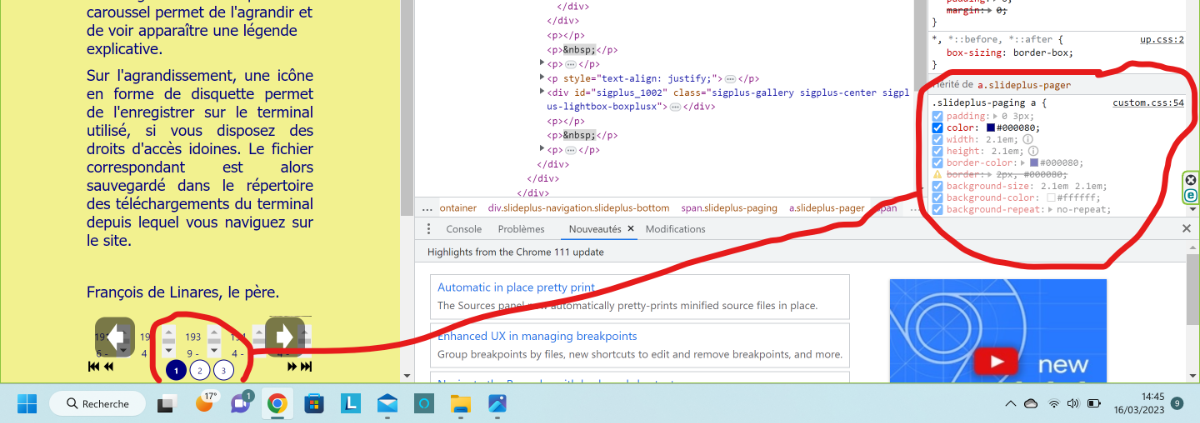Click the large left arrow in the carousel

point(115,337)
